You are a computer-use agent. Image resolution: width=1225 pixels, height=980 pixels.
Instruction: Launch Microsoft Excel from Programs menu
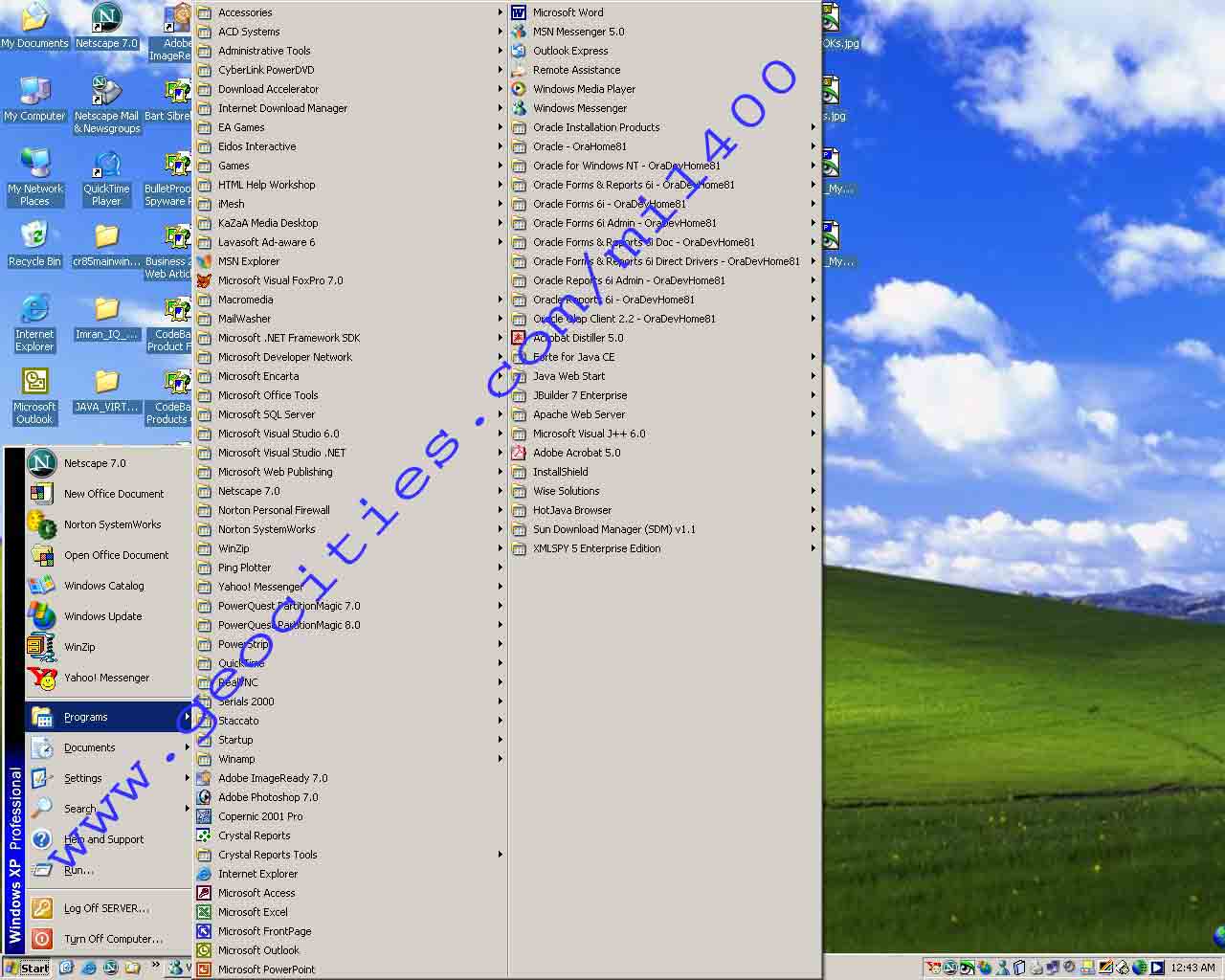click(350, 912)
